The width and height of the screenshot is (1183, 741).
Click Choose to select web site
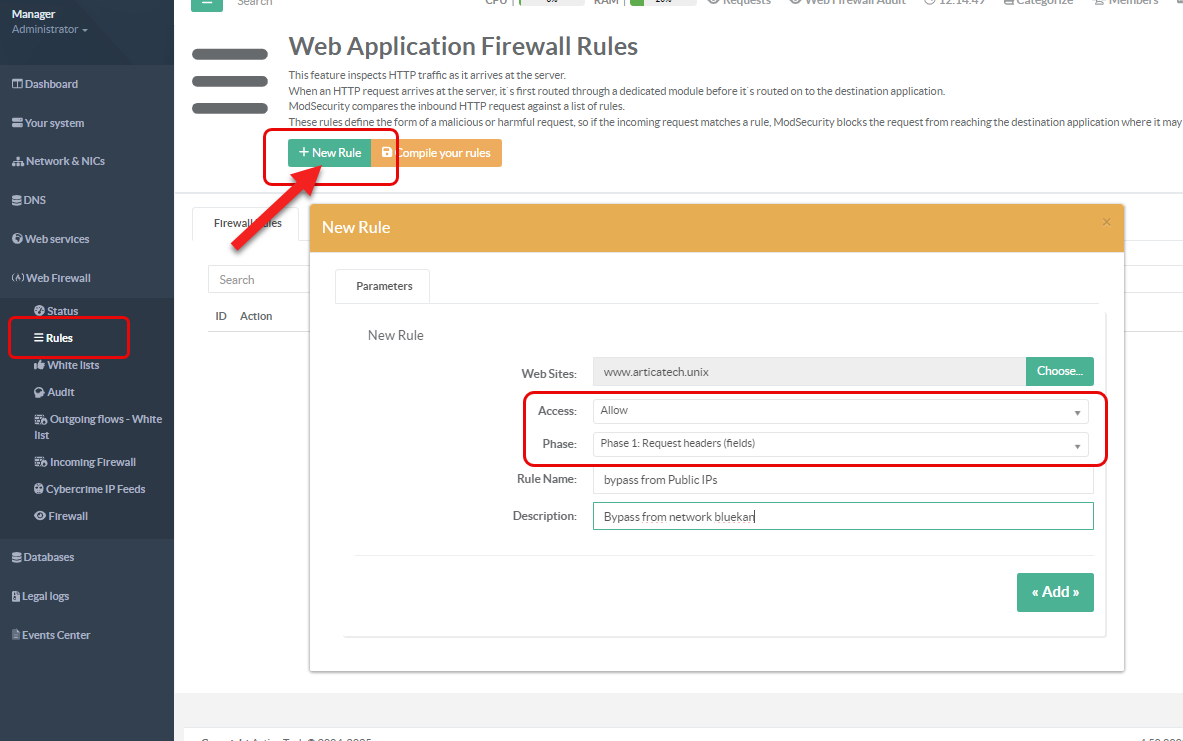[1059, 371]
